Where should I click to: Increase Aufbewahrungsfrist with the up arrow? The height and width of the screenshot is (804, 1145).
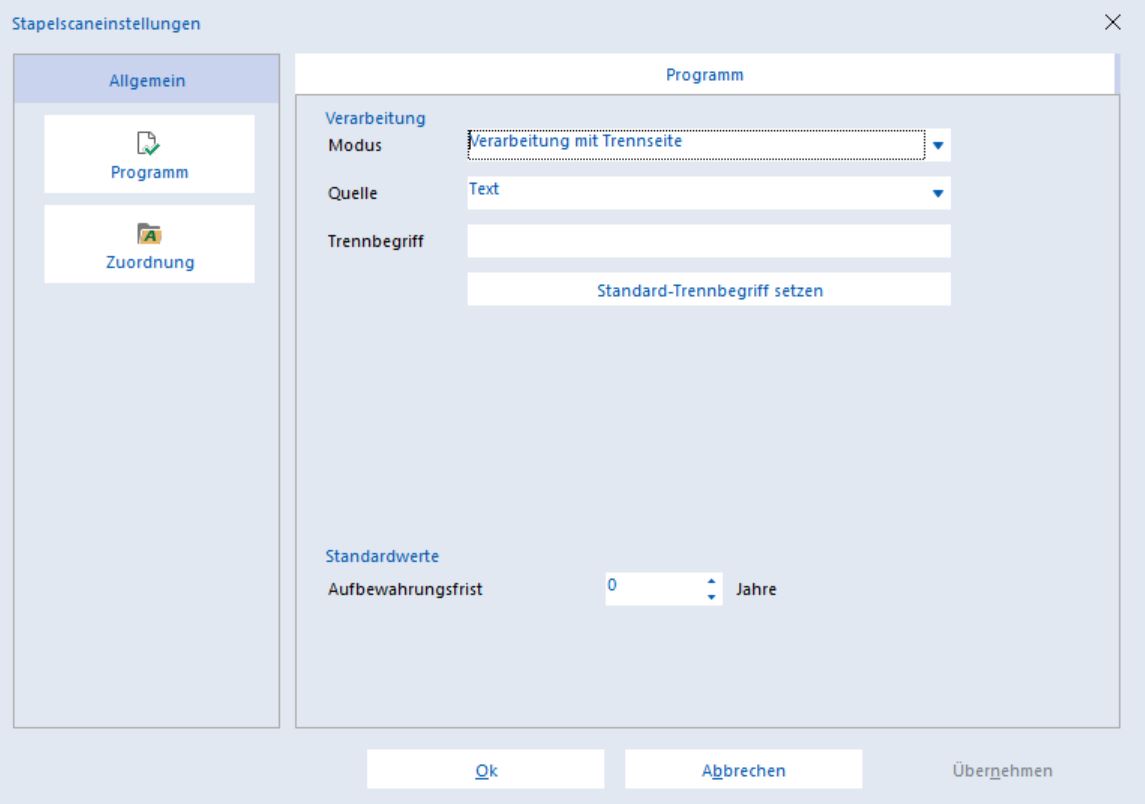[711, 581]
